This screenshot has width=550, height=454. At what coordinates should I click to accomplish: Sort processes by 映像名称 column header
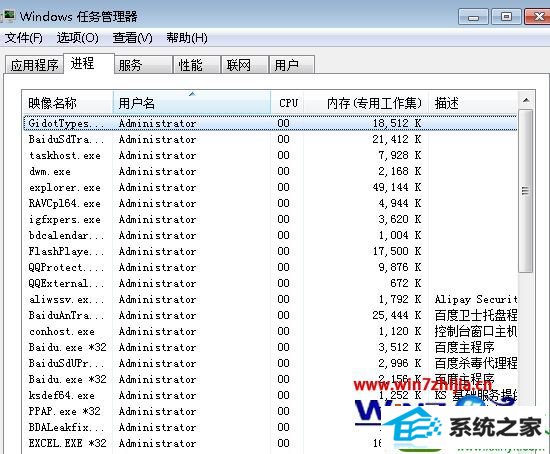(x=68, y=103)
